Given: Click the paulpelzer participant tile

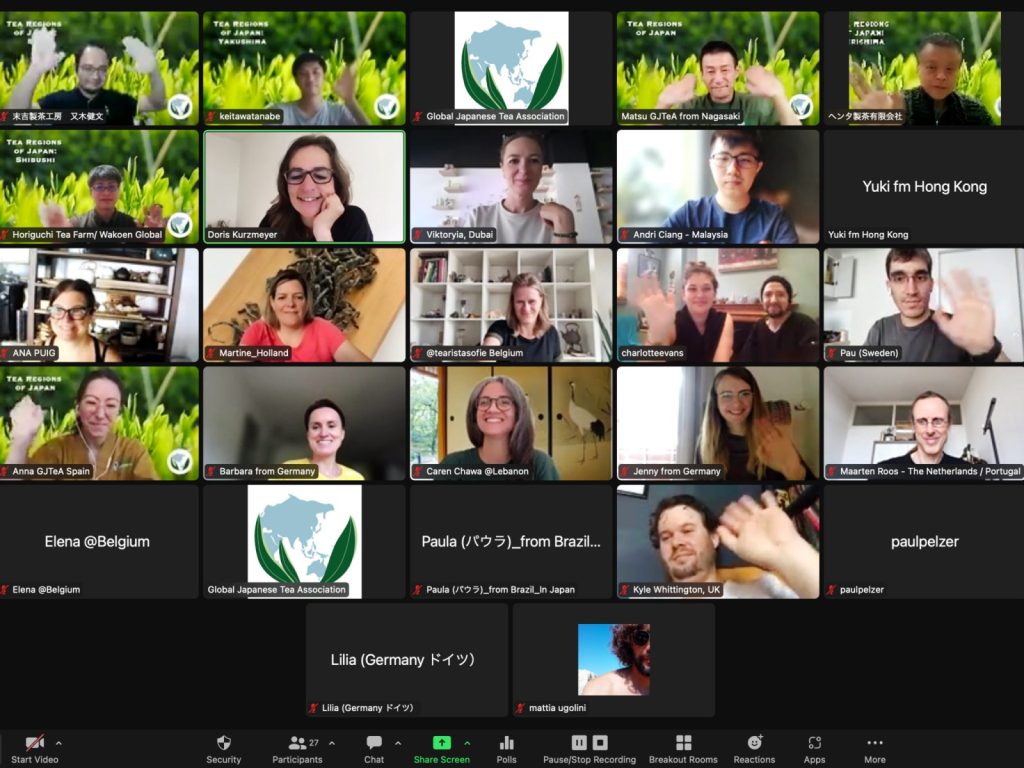Looking at the screenshot, I should click(924, 541).
